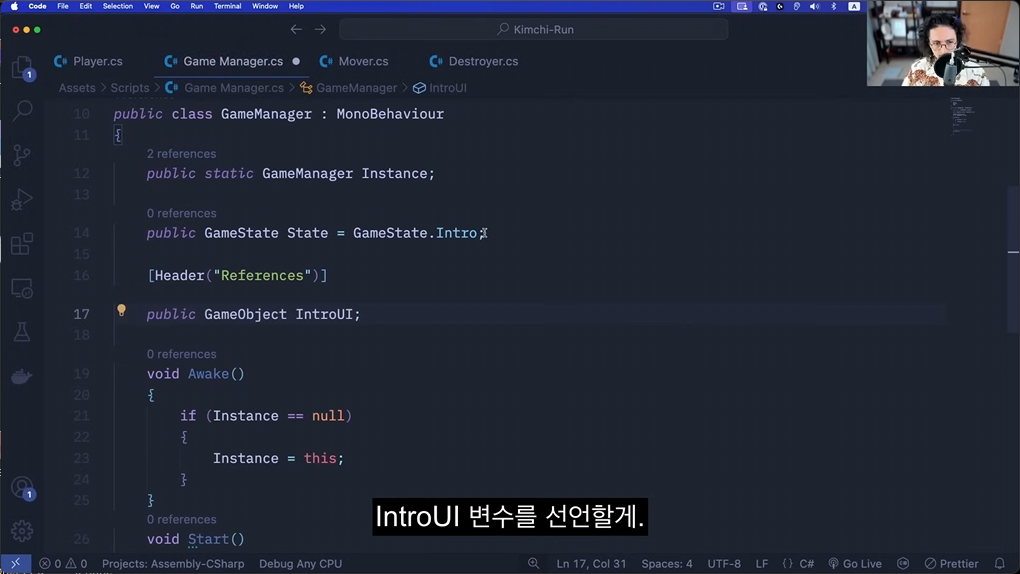Open the Extensions view
This screenshot has width=1020, height=574.
pyautogui.click(x=21, y=243)
